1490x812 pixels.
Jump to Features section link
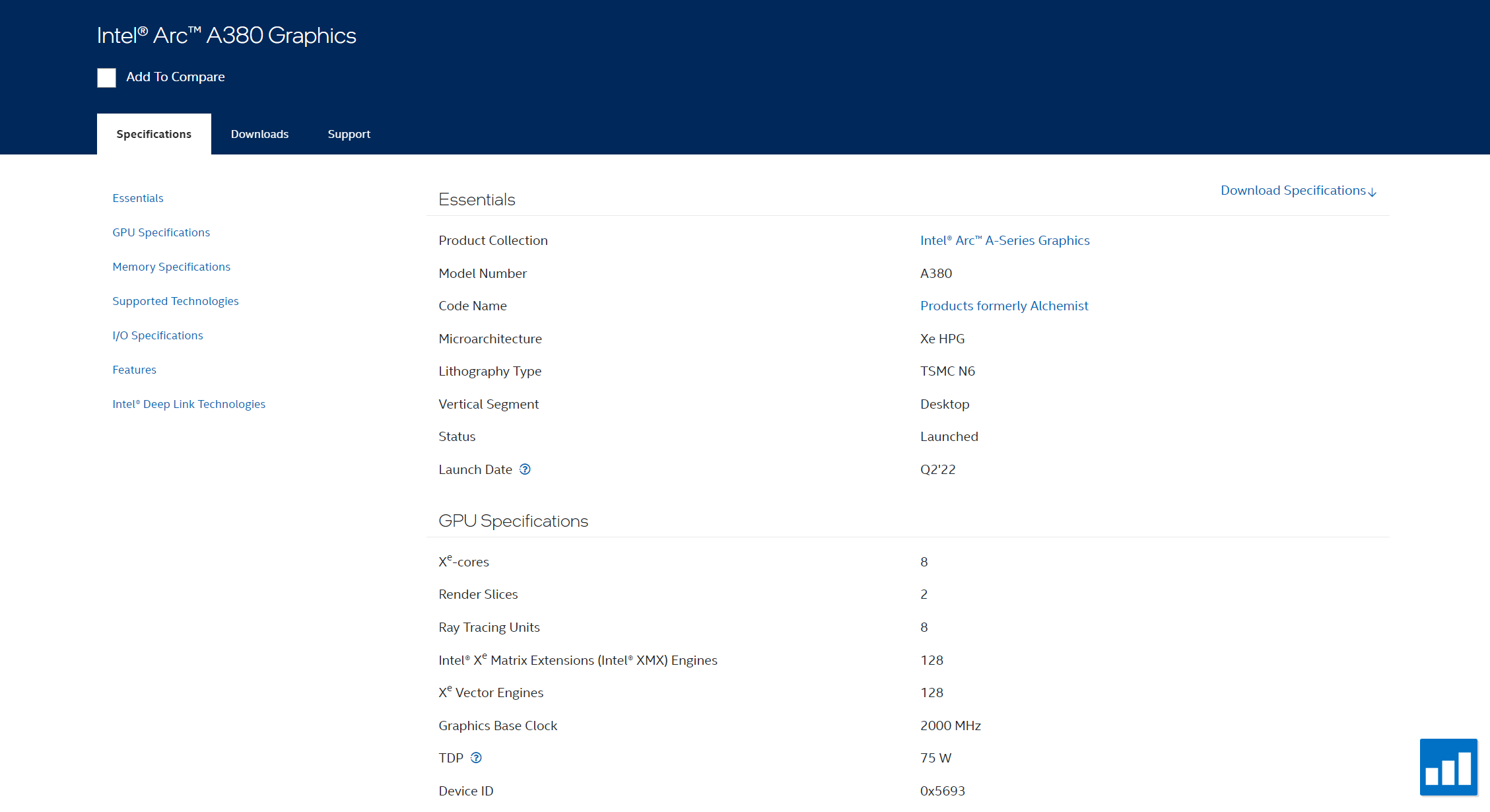(x=134, y=370)
